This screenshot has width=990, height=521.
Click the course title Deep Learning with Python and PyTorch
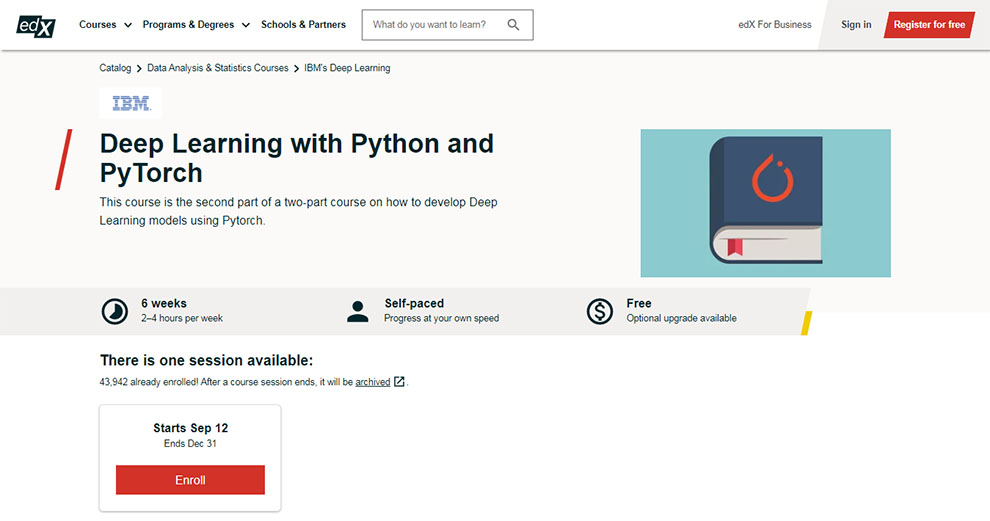297,158
